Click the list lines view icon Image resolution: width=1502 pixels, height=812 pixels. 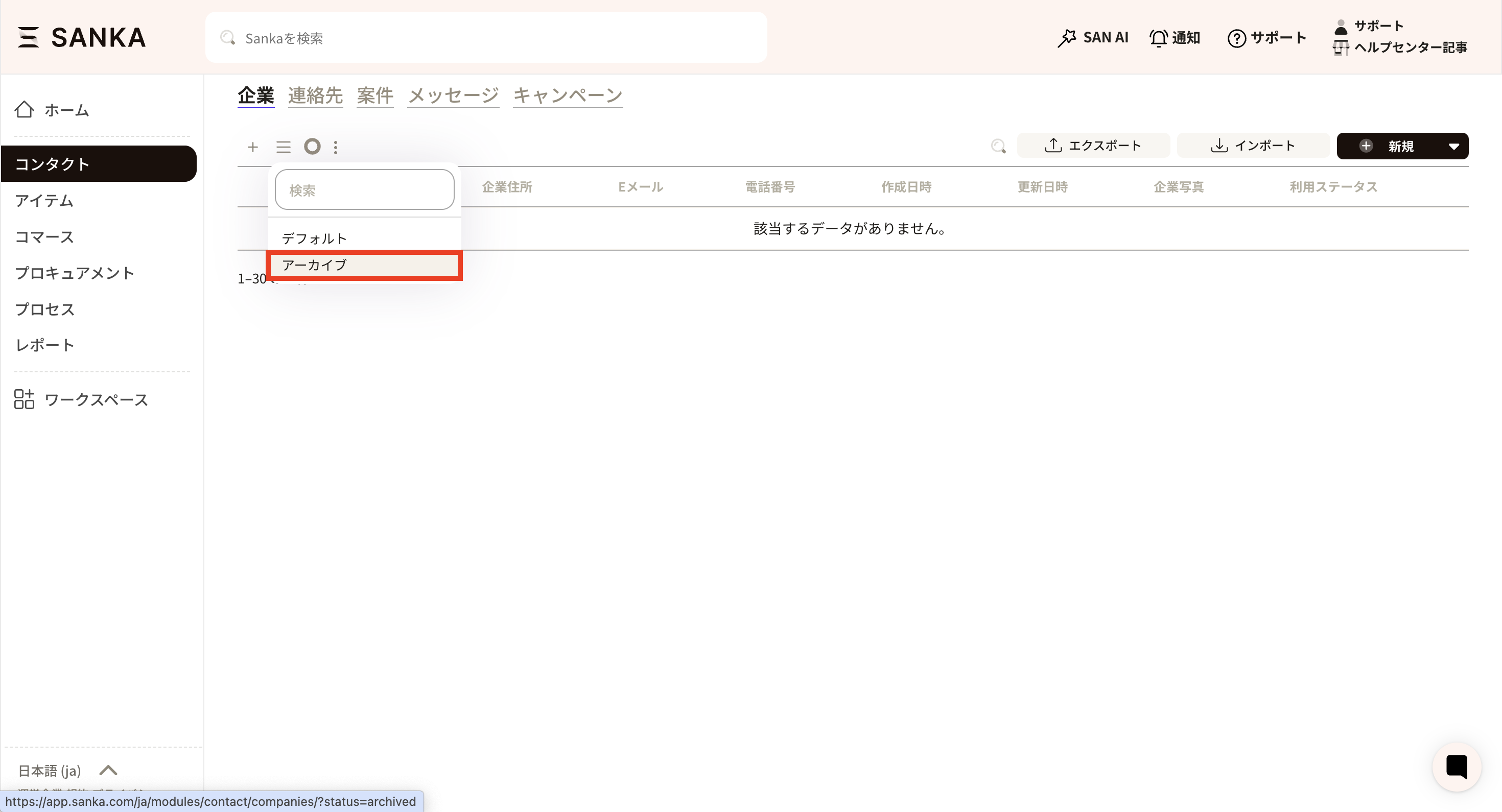coord(284,147)
